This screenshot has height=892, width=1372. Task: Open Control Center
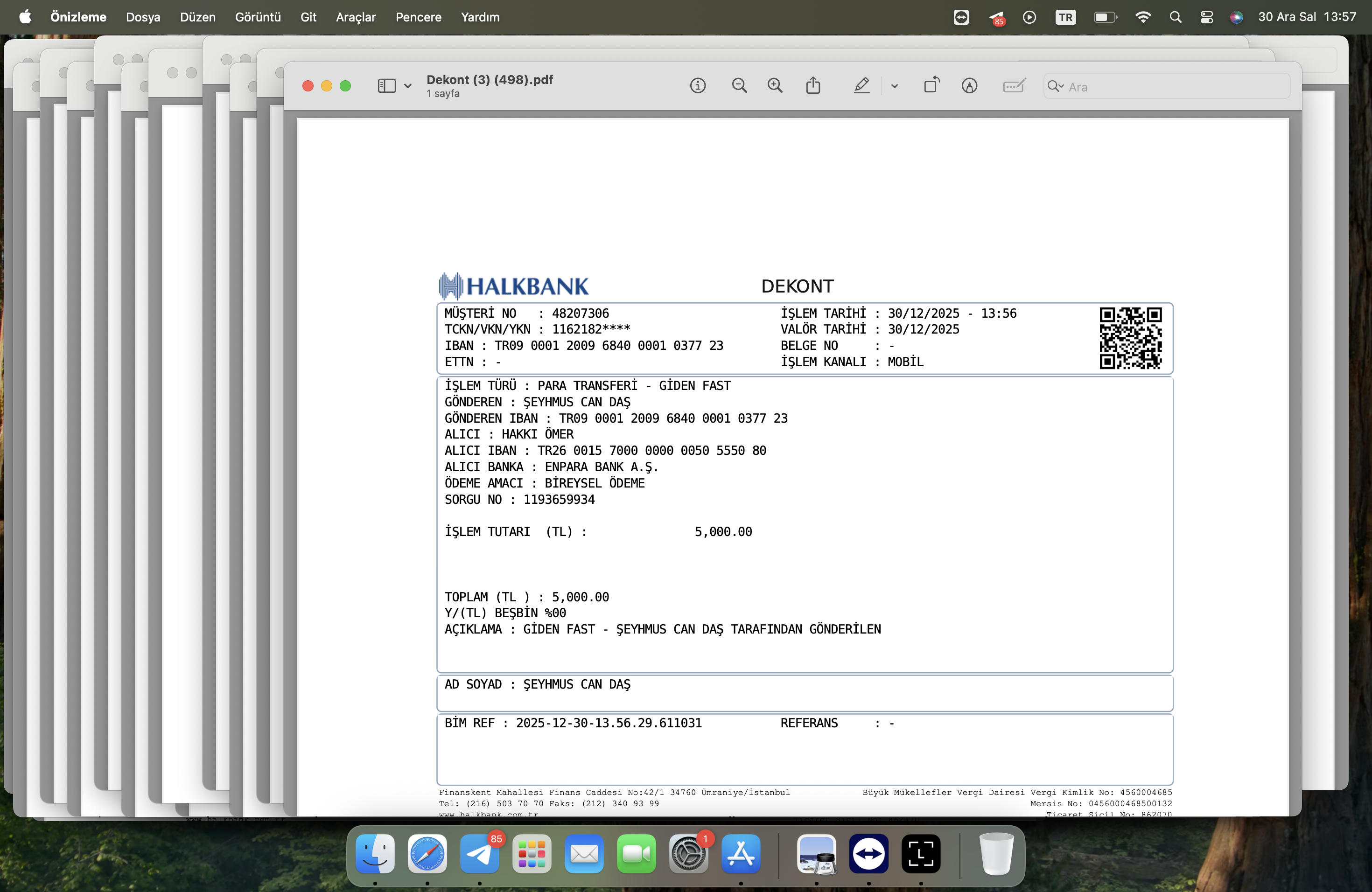pyautogui.click(x=1206, y=17)
